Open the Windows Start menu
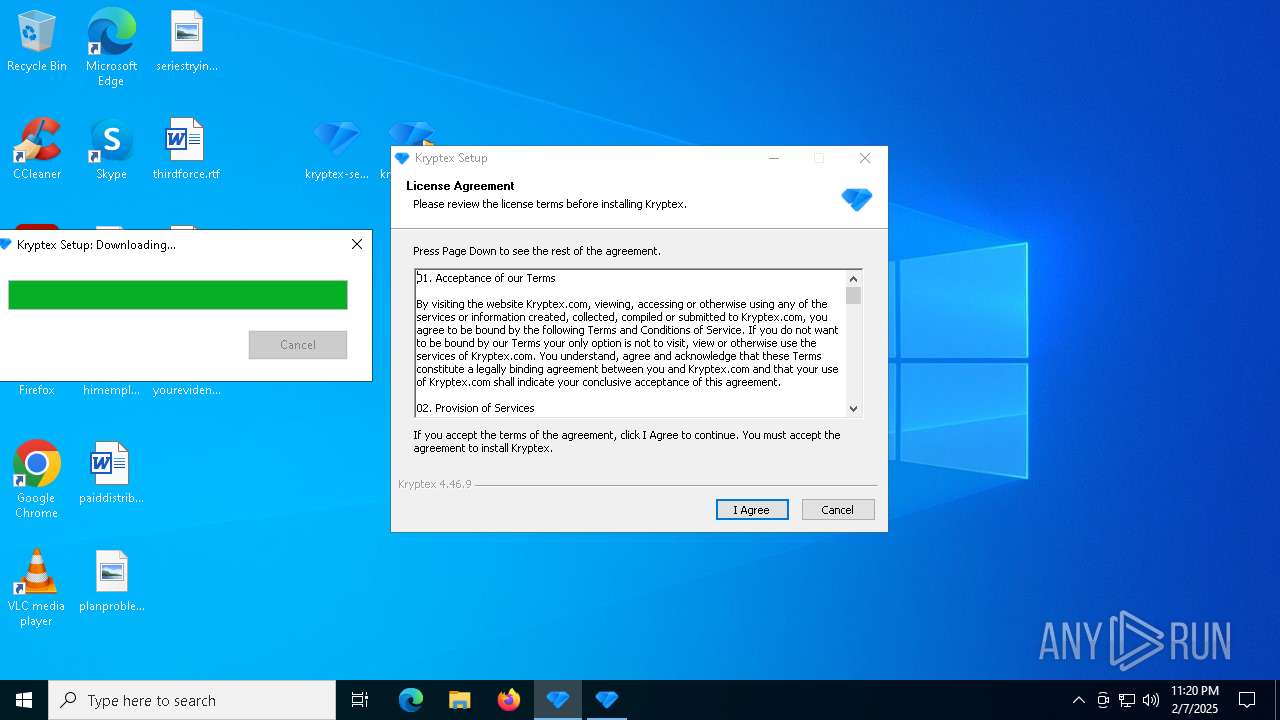This screenshot has width=1280, height=720. click(24, 700)
